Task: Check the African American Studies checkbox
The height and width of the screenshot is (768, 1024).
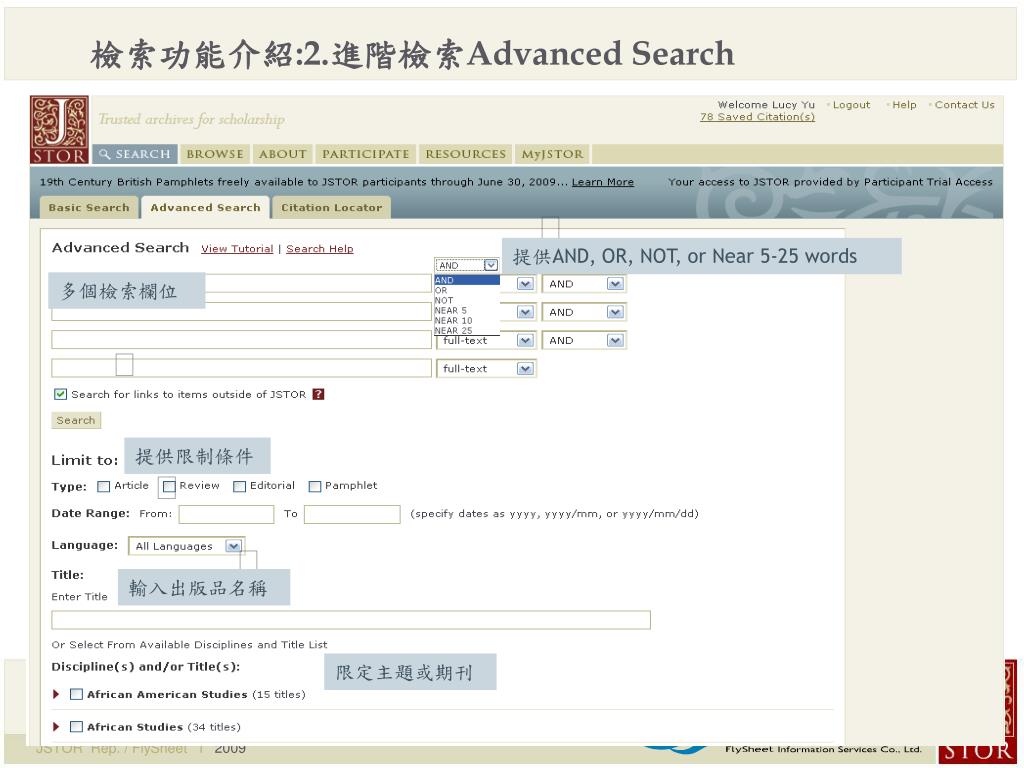Action: (76, 694)
